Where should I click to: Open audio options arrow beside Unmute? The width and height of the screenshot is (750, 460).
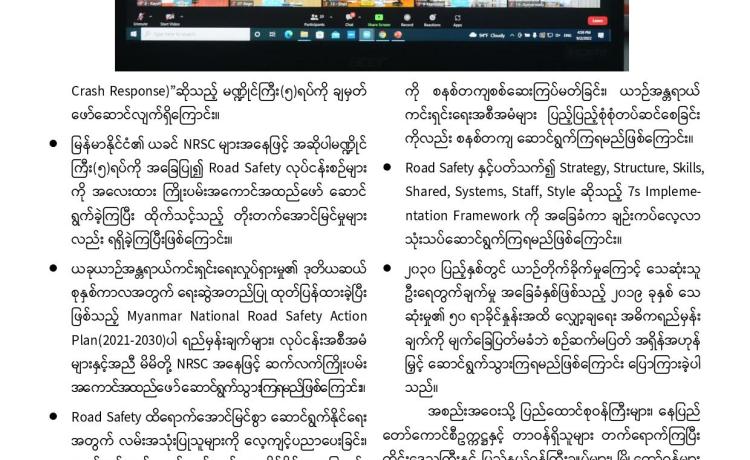coord(151,17)
